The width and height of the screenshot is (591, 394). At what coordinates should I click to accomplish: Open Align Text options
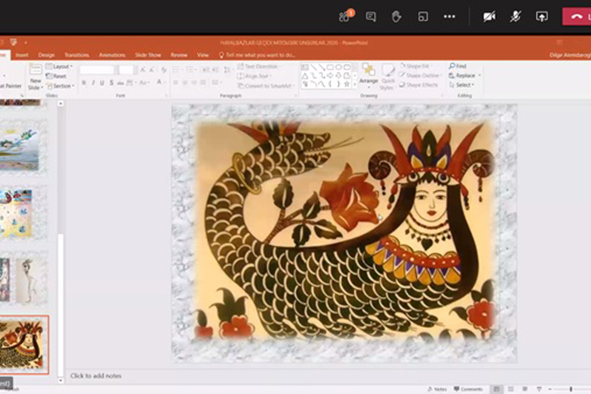click(x=254, y=76)
